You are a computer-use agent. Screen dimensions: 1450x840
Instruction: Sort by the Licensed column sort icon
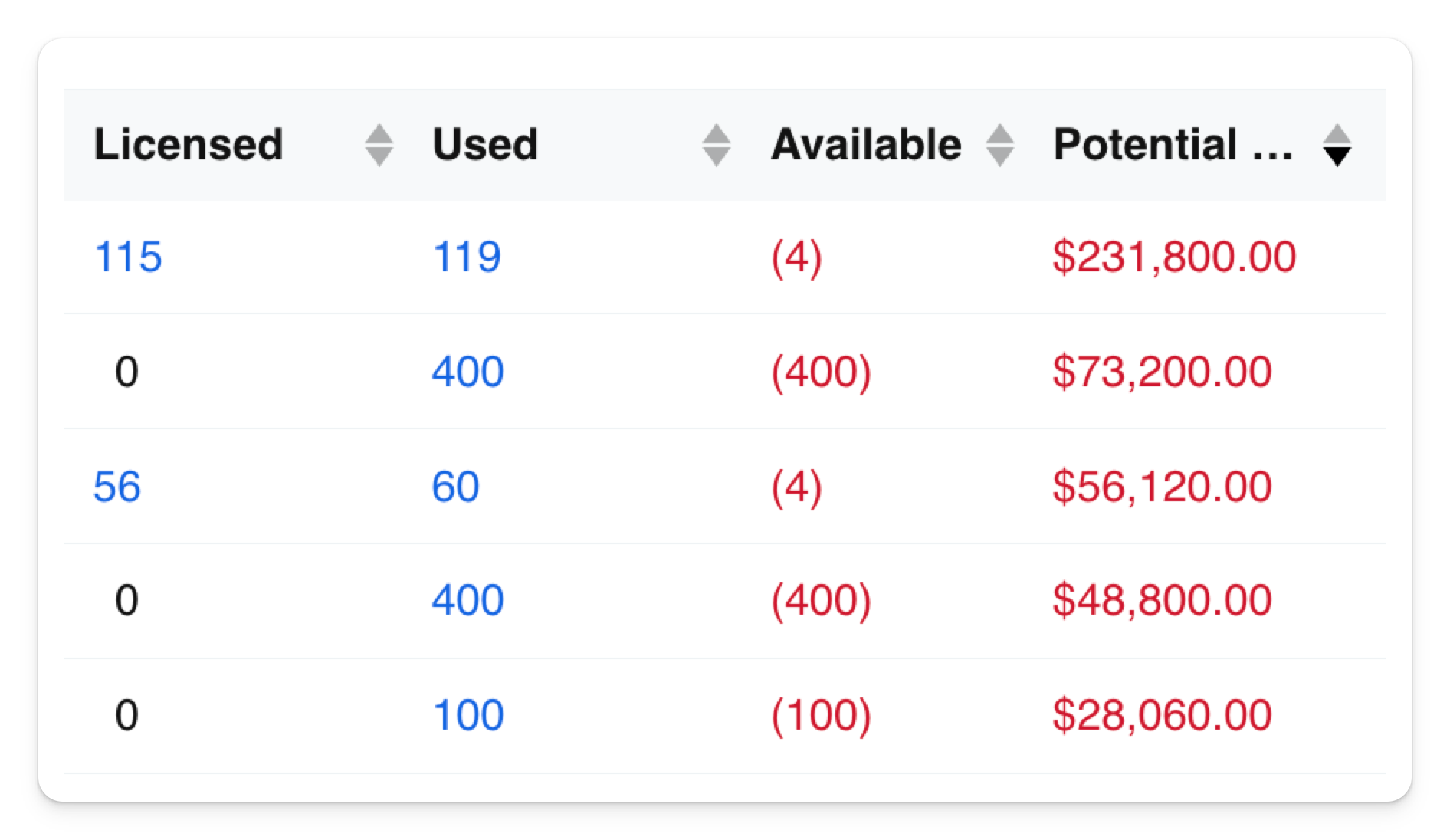[x=379, y=145]
